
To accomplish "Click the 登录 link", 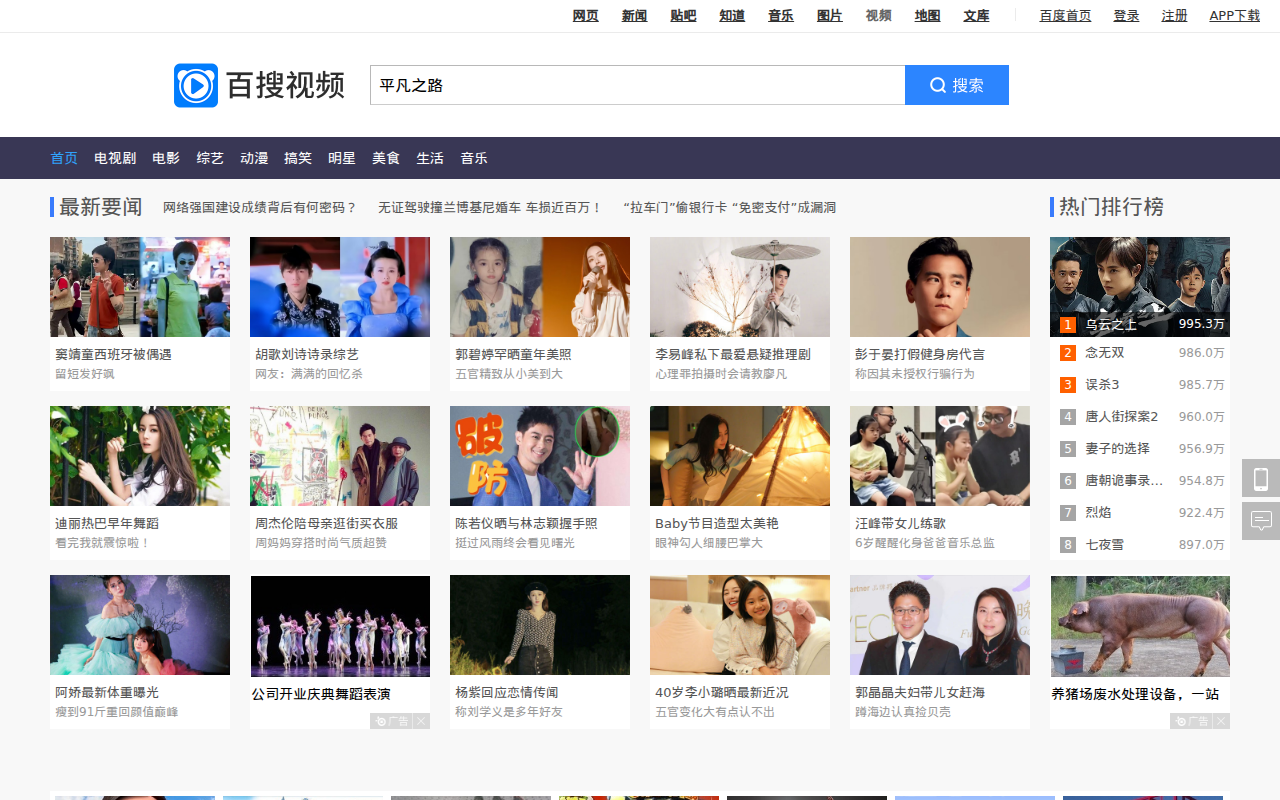I will 1127,16.
